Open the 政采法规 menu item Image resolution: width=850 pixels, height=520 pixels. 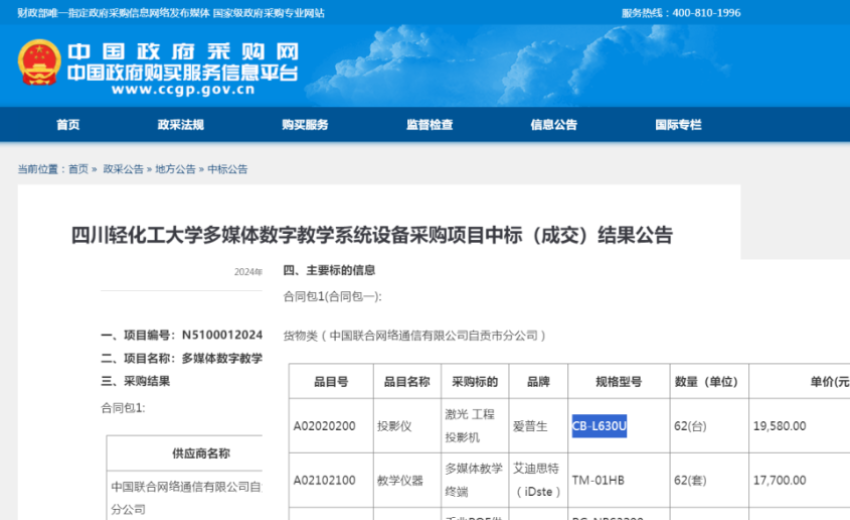pyautogui.click(x=181, y=125)
